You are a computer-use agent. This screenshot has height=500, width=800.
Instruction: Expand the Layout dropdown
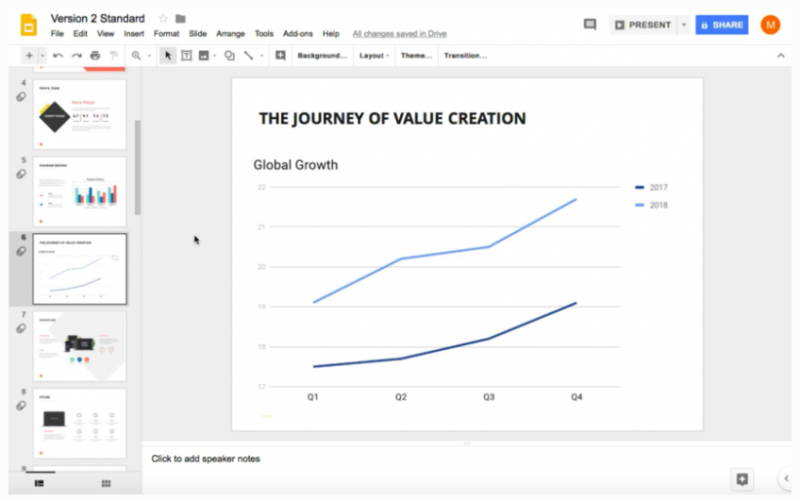(x=374, y=56)
